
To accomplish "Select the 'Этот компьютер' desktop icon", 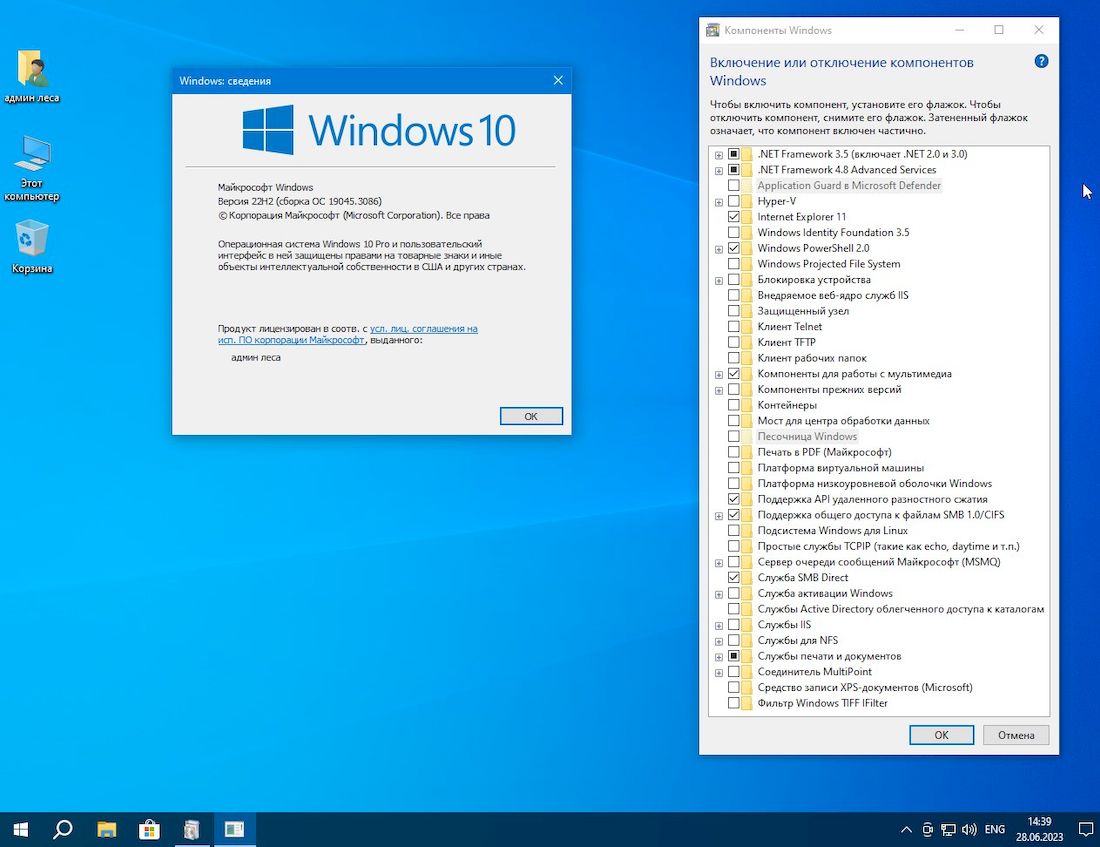I will [x=32, y=168].
